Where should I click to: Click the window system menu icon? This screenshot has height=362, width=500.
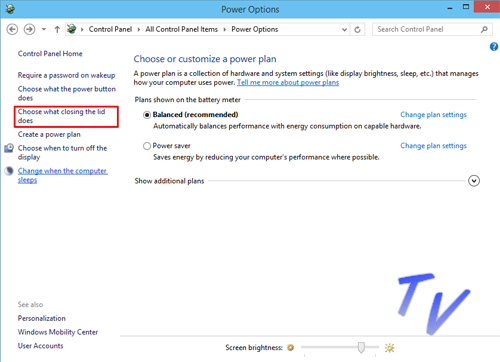pos(10,9)
